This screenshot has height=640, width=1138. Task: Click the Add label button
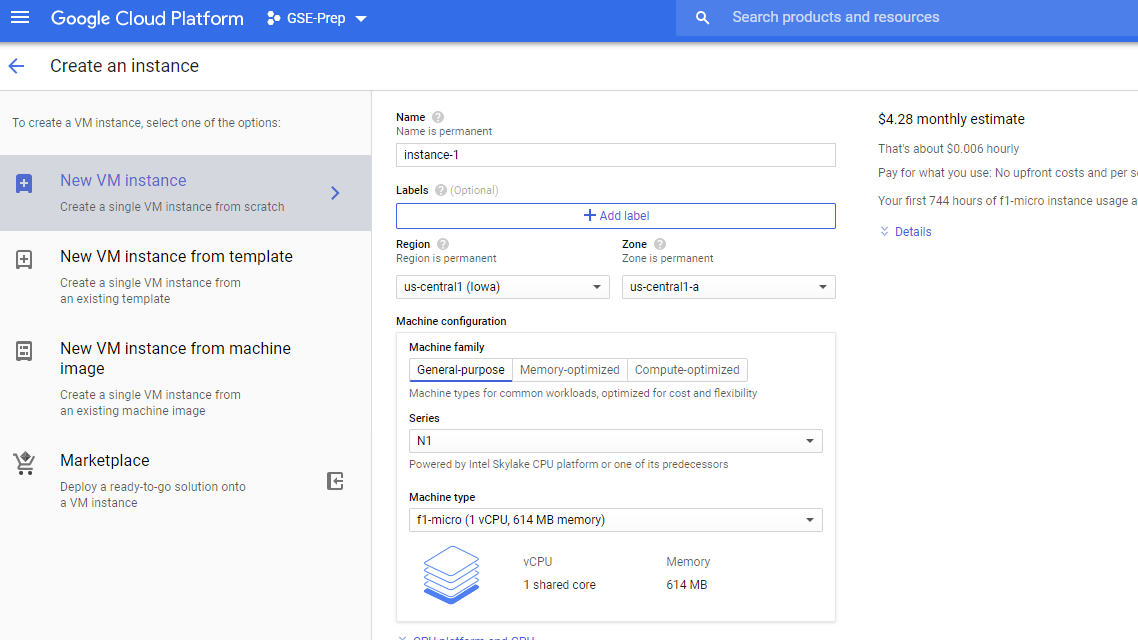tap(615, 216)
